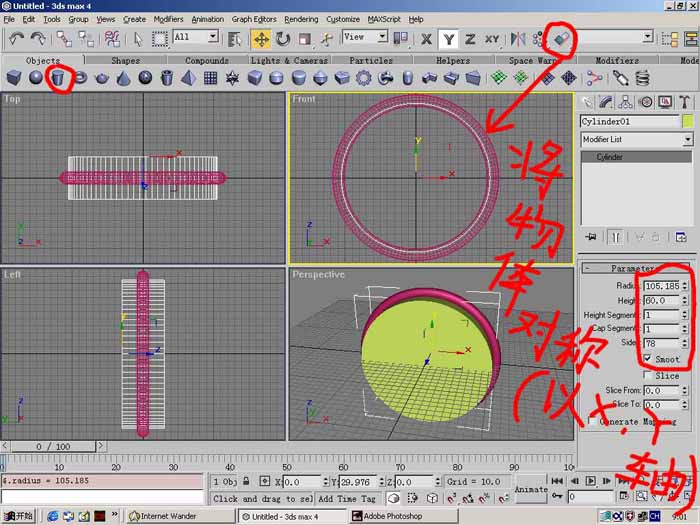Toggle the Animate button

[531, 489]
